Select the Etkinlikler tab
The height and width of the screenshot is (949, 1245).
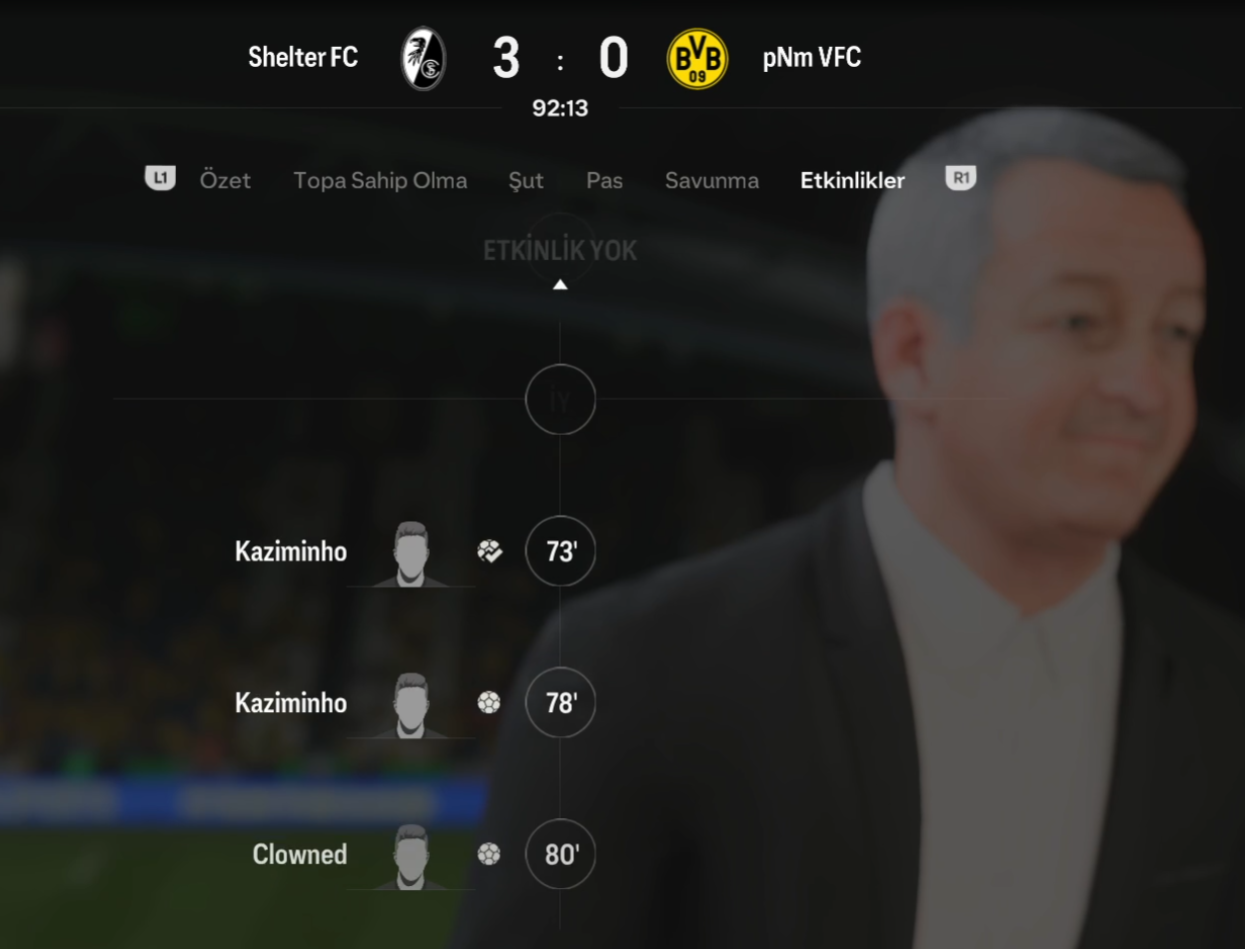[852, 181]
